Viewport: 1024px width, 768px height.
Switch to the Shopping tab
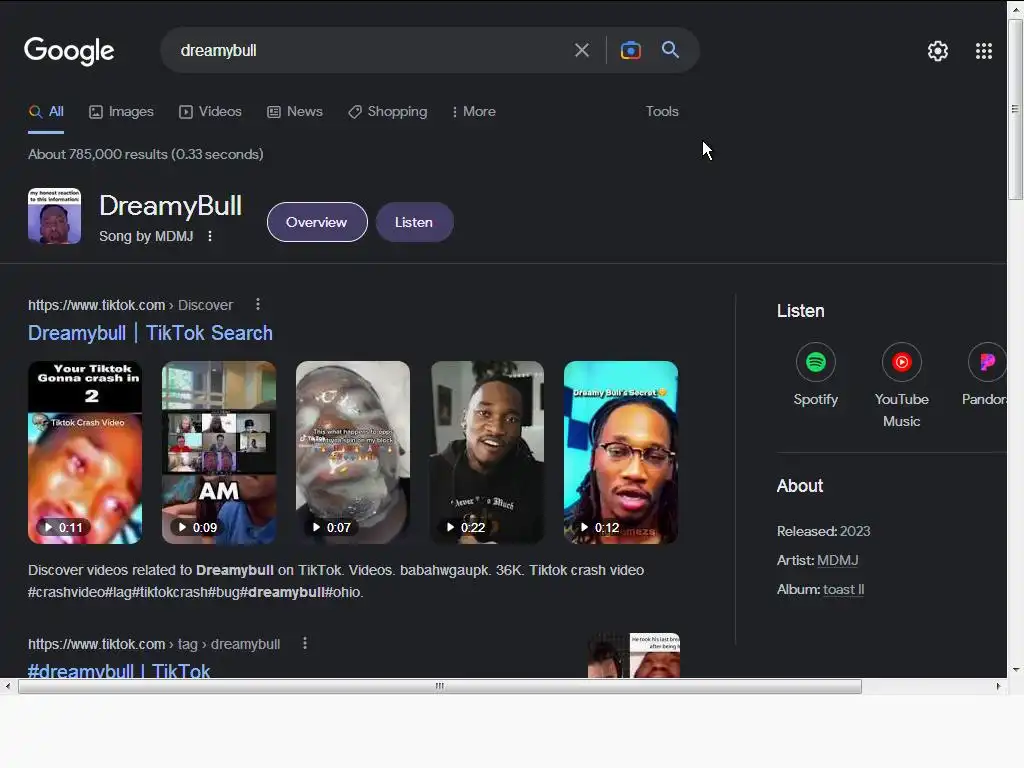point(388,112)
